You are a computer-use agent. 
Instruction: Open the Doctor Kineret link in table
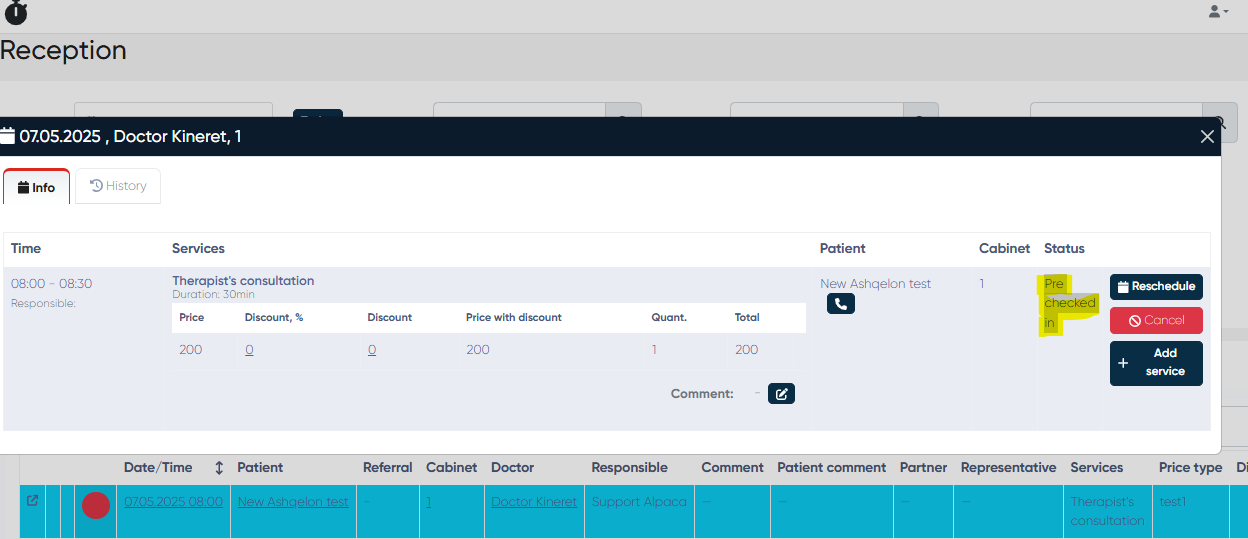[534, 502]
